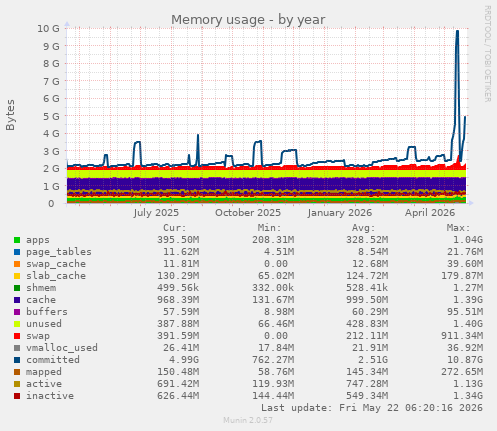Image resolution: width=497 pixels, height=431 pixels.
Task: Click the yellow slab_cache legend swatch
Action: click(x=17, y=276)
